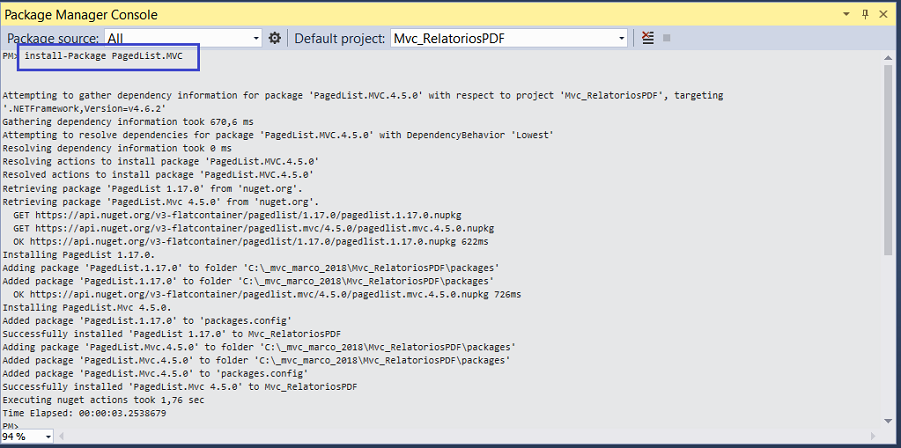901x448 pixels.
Task: Click "Retrieving package 'PagedList 1.17.0'" line
Action: (x=152, y=188)
